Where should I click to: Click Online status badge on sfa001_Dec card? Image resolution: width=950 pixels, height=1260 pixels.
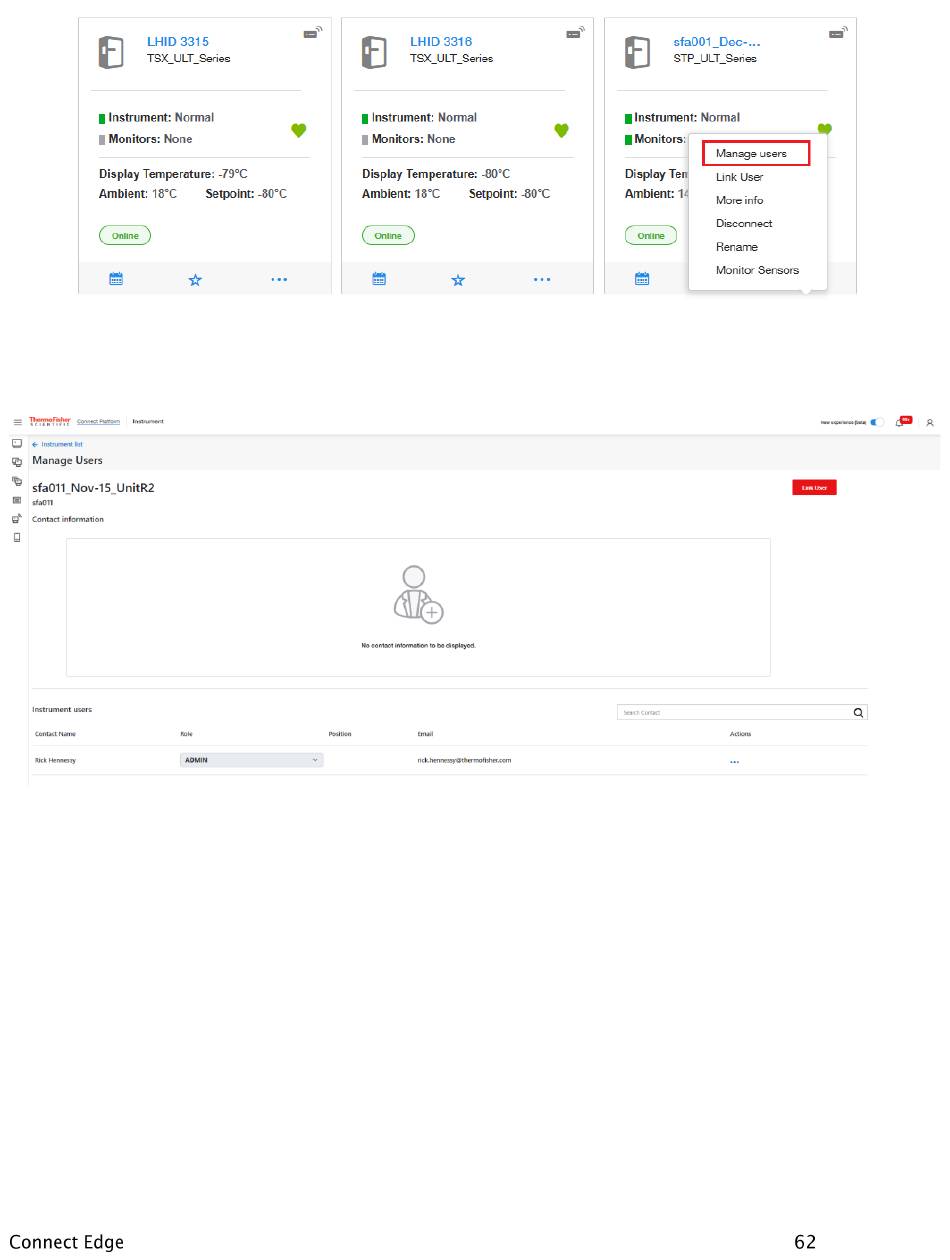click(x=651, y=236)
